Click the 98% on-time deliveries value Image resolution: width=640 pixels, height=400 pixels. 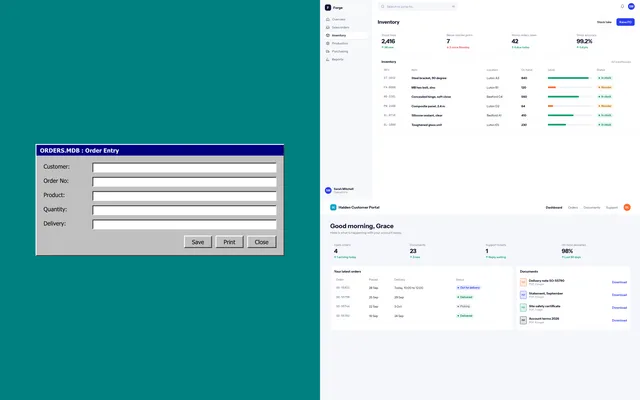567,251
